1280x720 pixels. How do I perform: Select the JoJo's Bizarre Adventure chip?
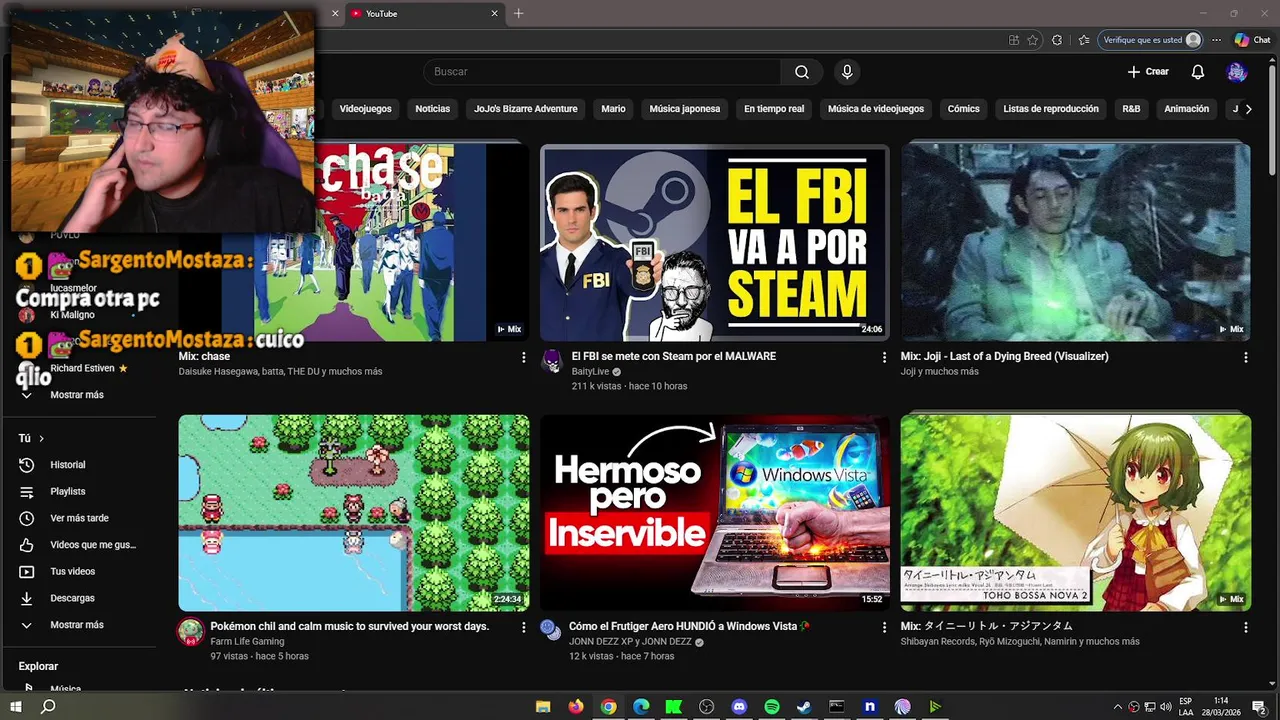pyautogui.click(x=526, y=109)
